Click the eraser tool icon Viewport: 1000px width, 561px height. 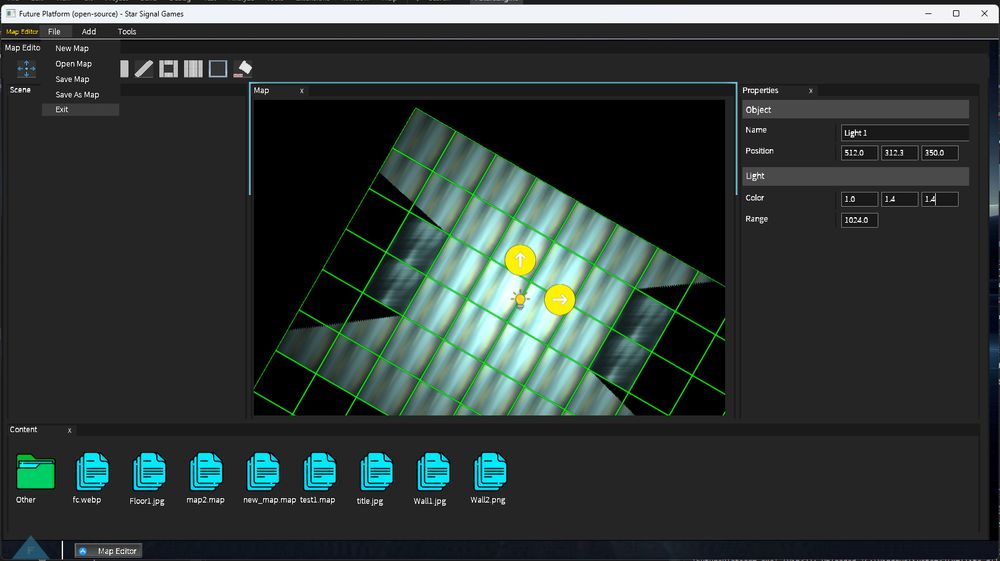[x=243, y=69]
